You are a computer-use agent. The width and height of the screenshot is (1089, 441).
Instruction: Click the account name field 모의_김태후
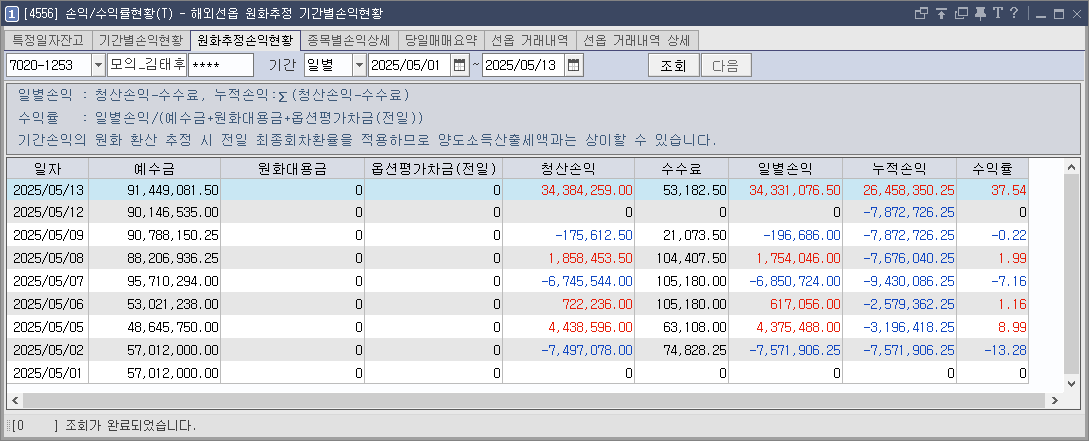point(147,66)
